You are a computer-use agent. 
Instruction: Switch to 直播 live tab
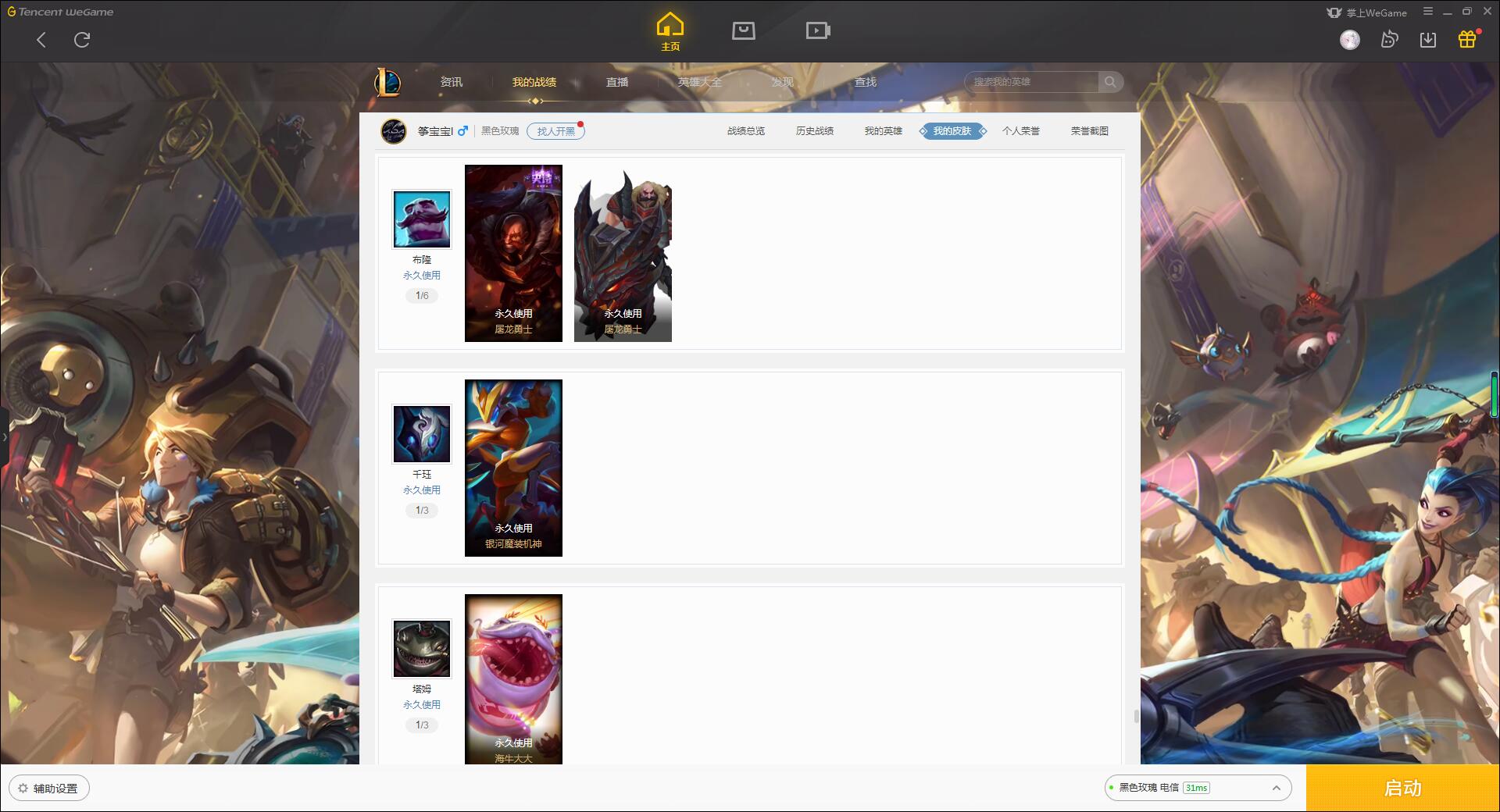(617, 82)
